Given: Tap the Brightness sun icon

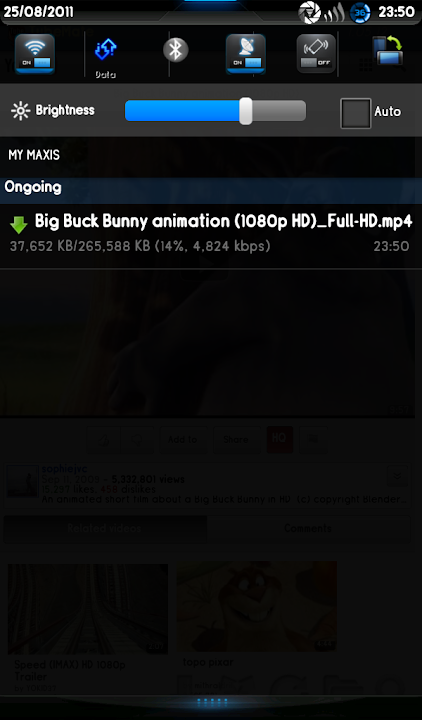Looking at the screenshot, I should pyautogui.click(x=20, y=111).
